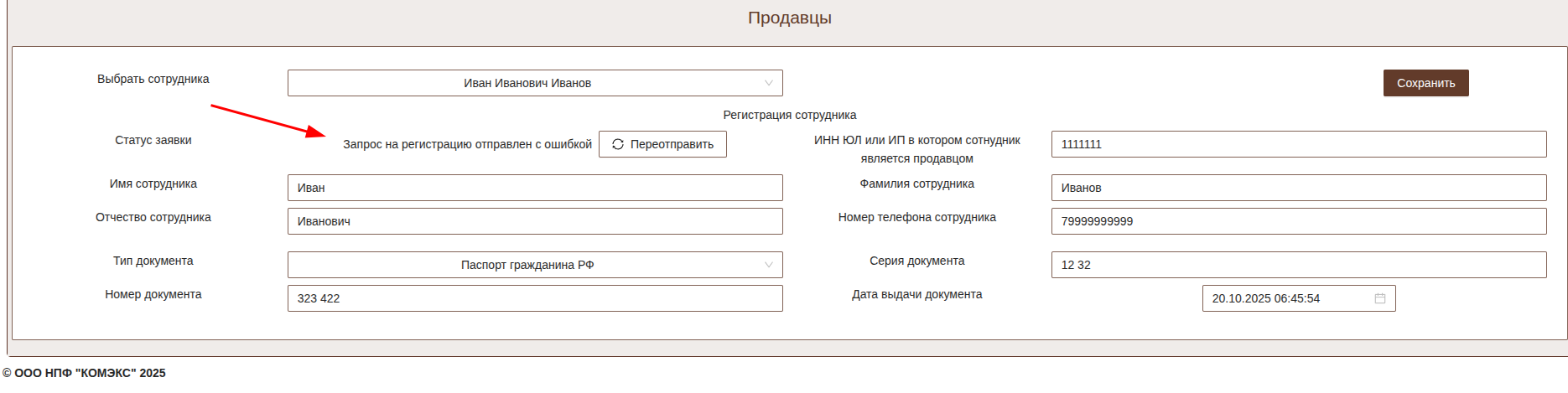Click the Имя сотрудника field with Иван

point(534,188)
